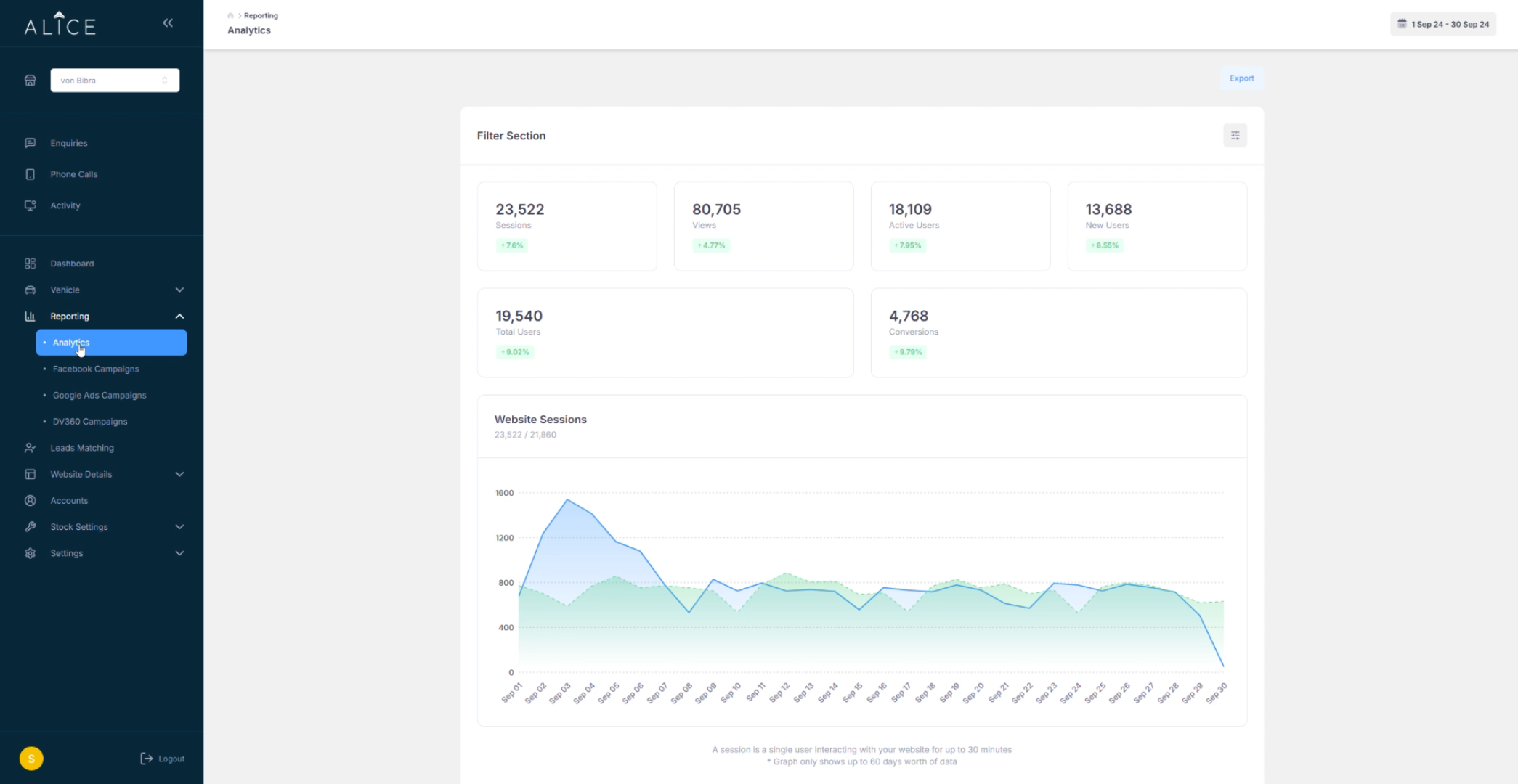Click the filter settings icon in Filter Section

coord(1235,136)
